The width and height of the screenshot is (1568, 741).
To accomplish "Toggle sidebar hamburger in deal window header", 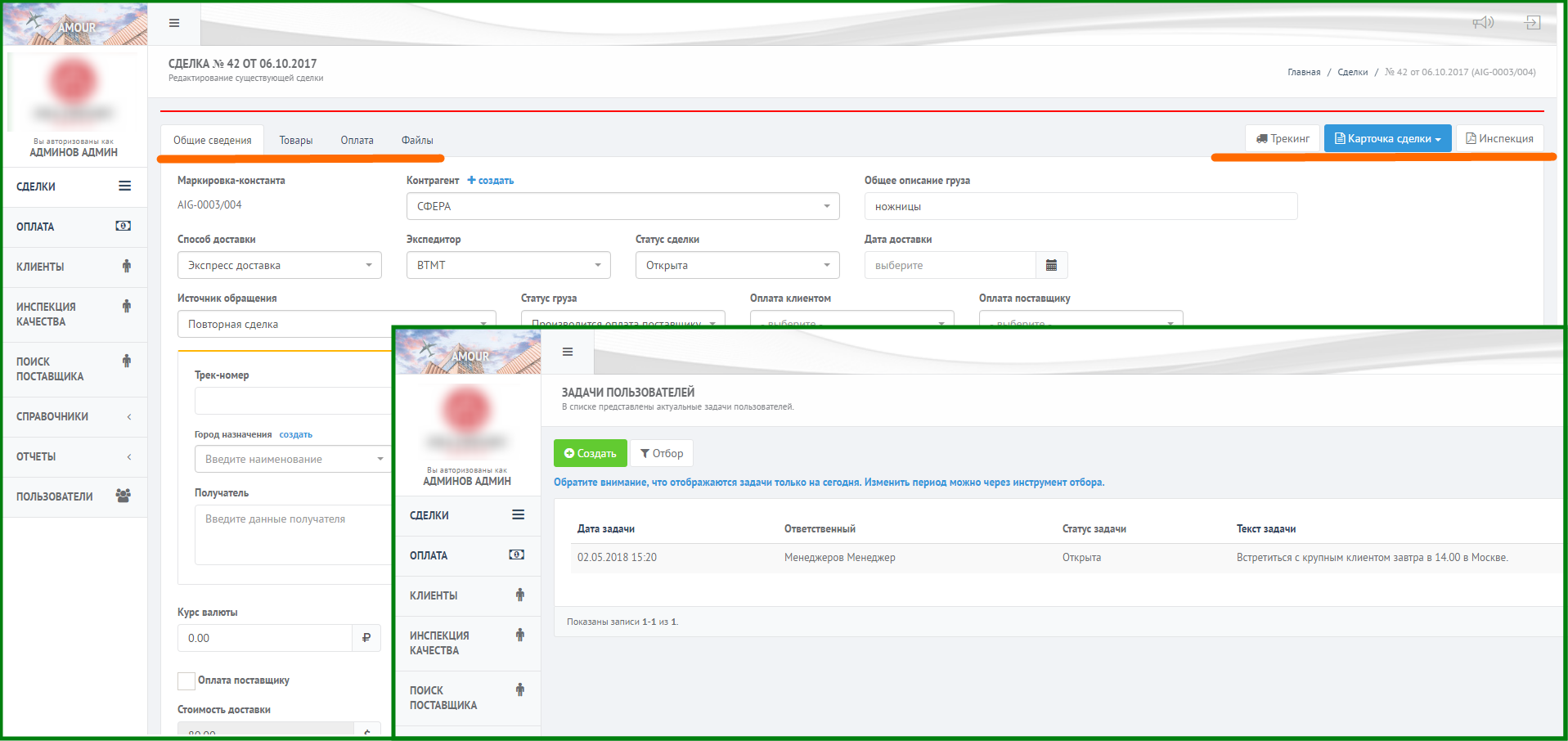I will [174, 23].
